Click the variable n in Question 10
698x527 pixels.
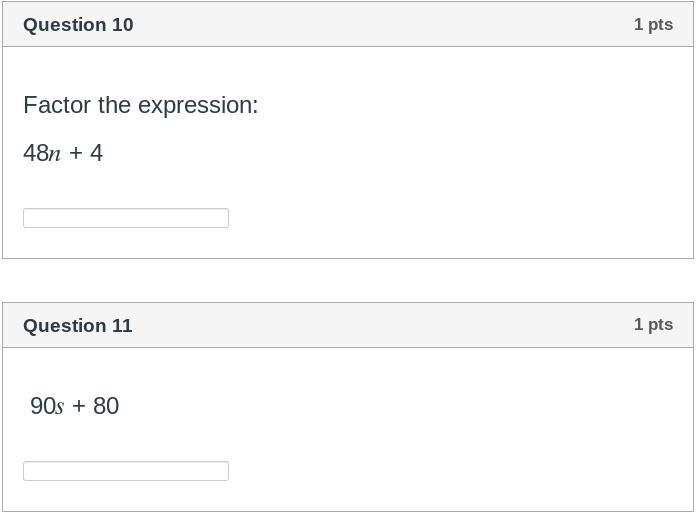[55, 154]
